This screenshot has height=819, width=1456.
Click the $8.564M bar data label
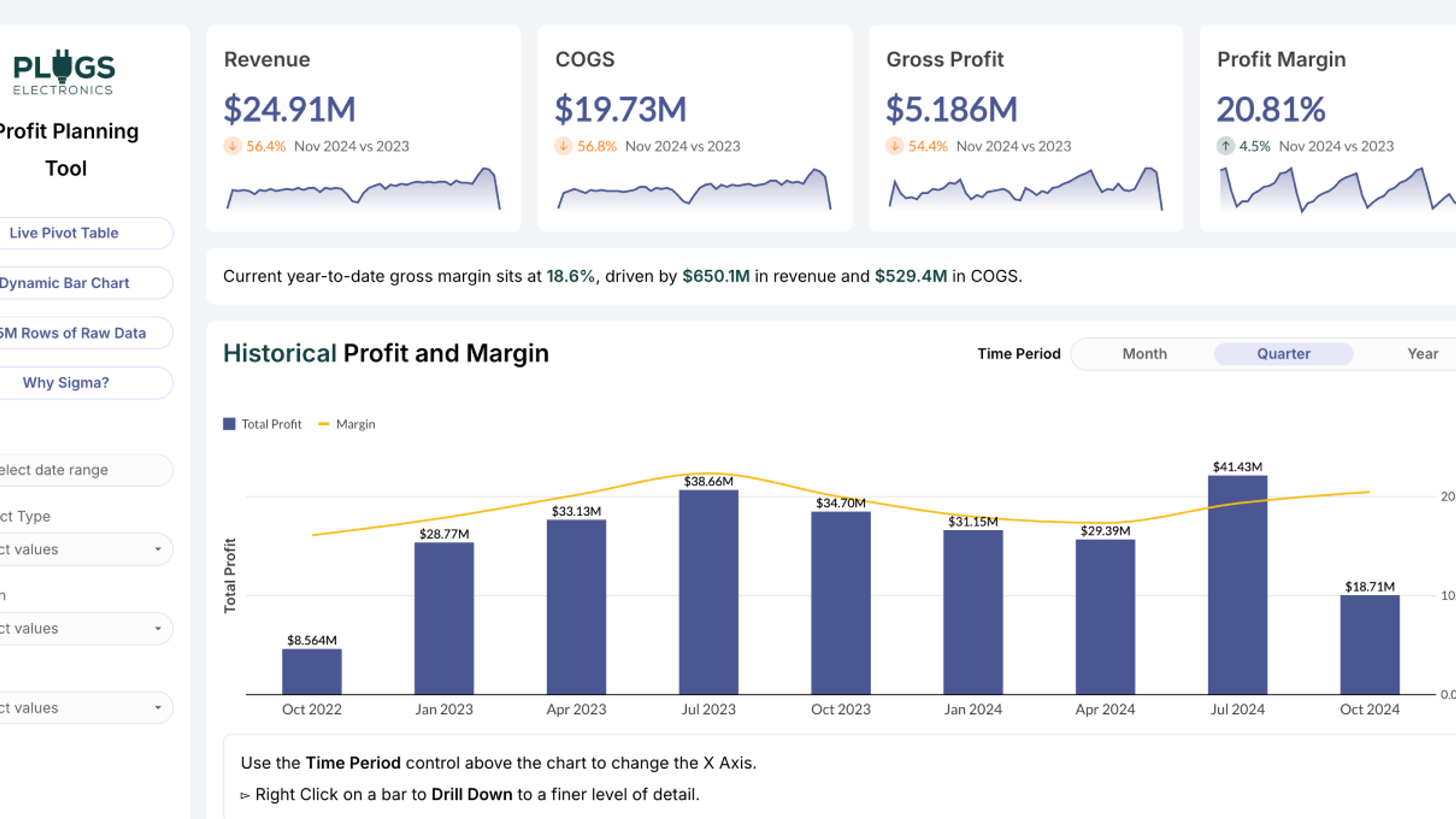coord(312,640)
